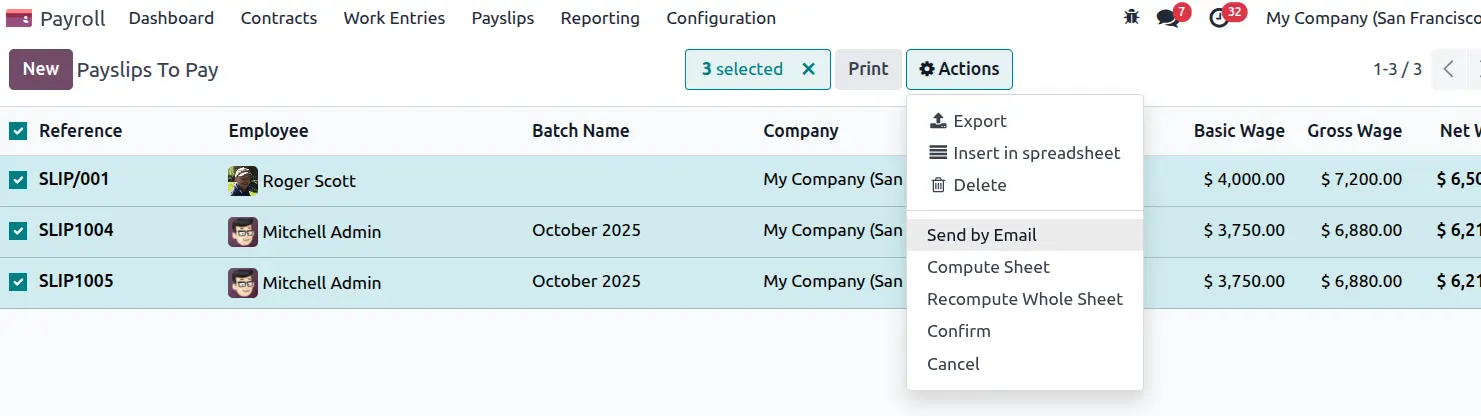The image size is (1481, 416).
Task: Choose Export from Actions menu
Action: coord(979,121)
